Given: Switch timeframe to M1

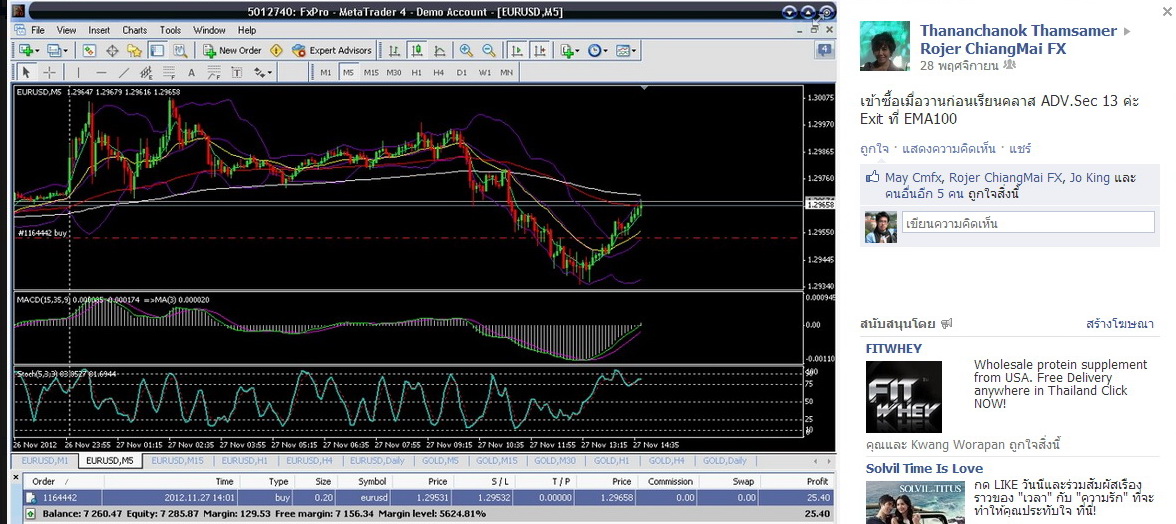Looking at the screenshot, I should (x=326, y=73).
